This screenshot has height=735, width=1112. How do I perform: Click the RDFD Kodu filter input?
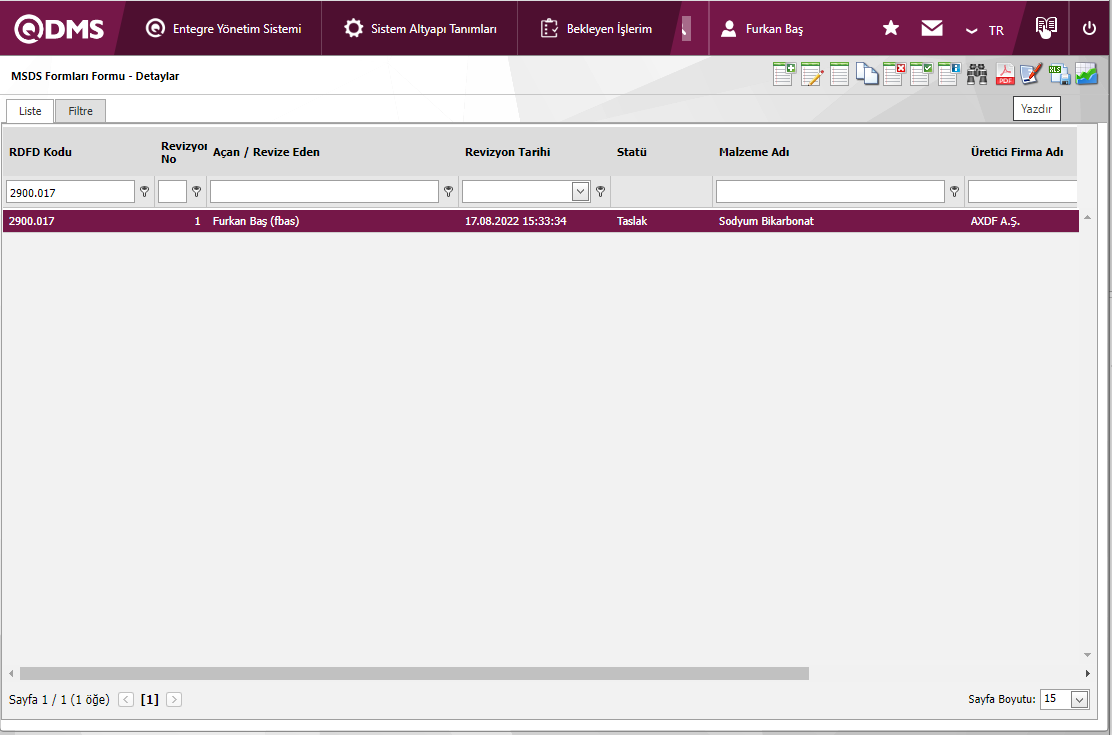70,192
